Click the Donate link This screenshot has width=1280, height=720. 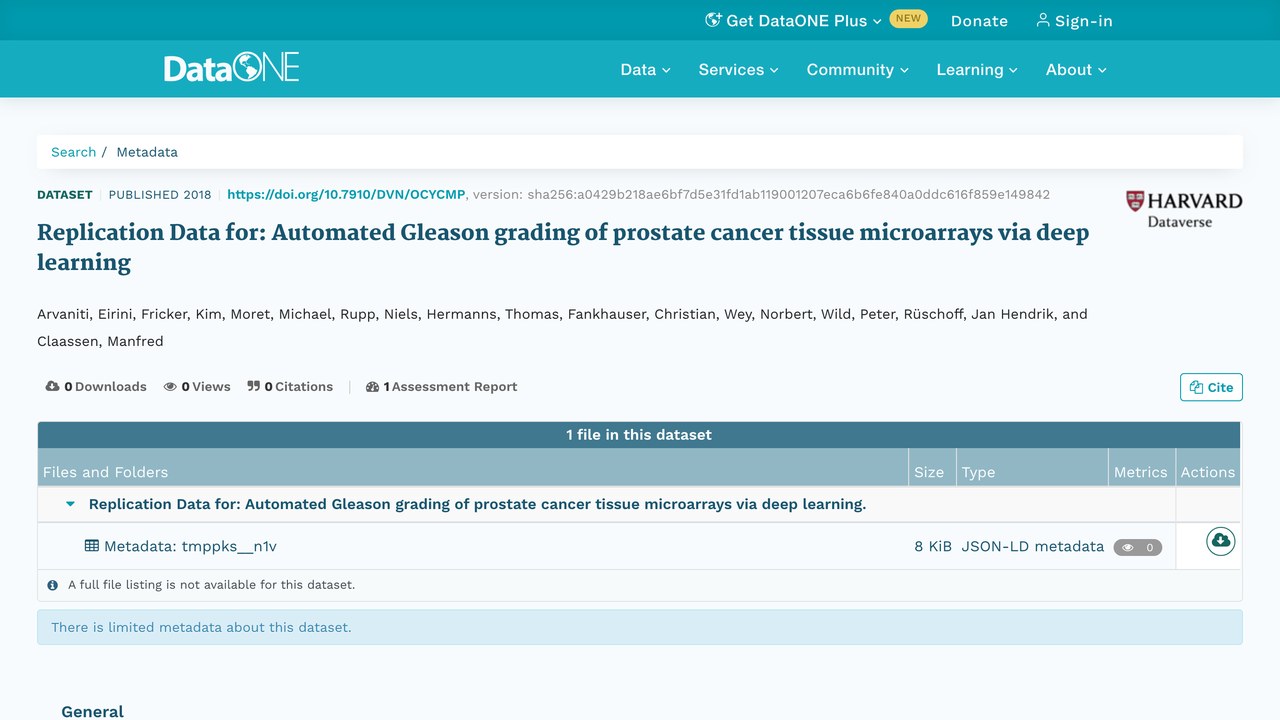[x=979, y=21]
